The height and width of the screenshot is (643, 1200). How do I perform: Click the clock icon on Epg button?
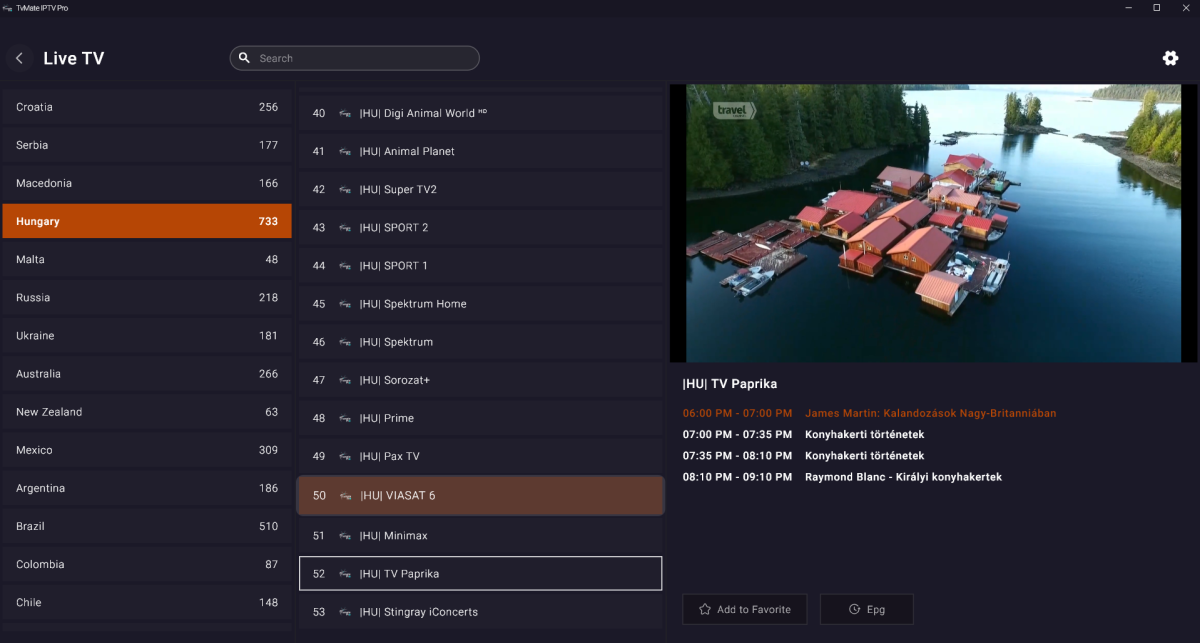tap(854, 609)
